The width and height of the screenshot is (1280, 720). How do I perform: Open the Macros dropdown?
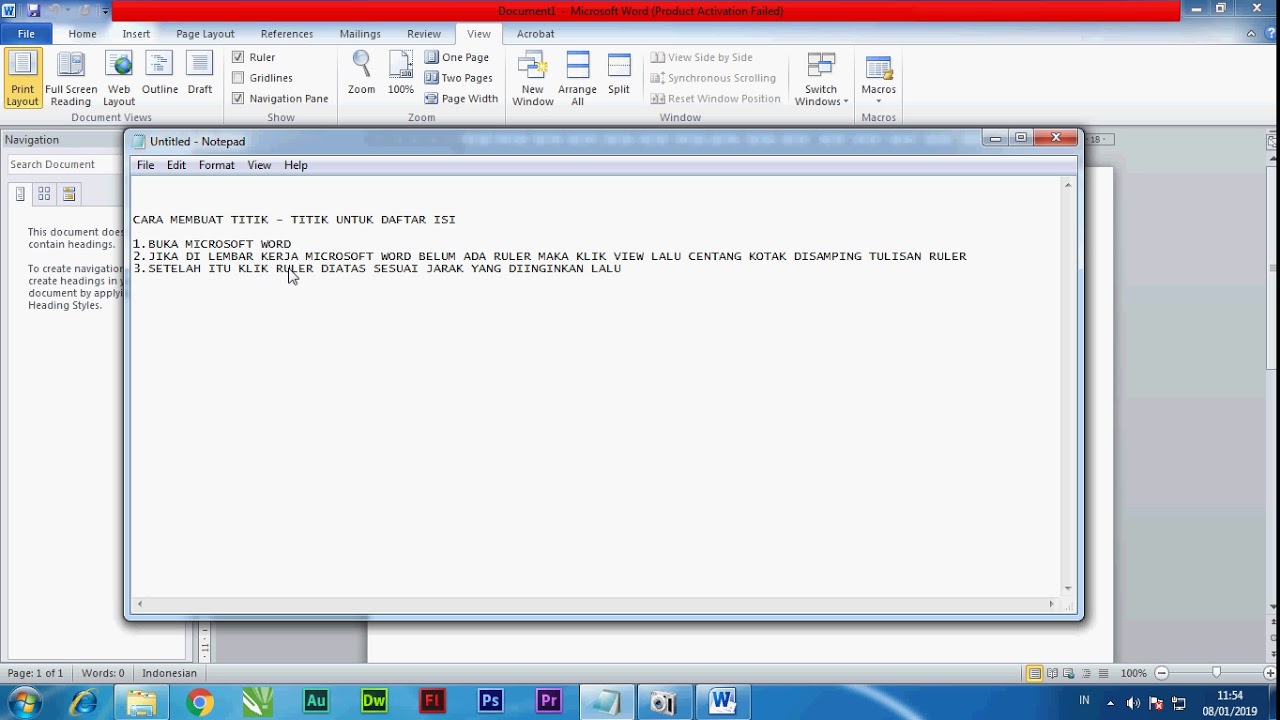[x=879, y=79]
